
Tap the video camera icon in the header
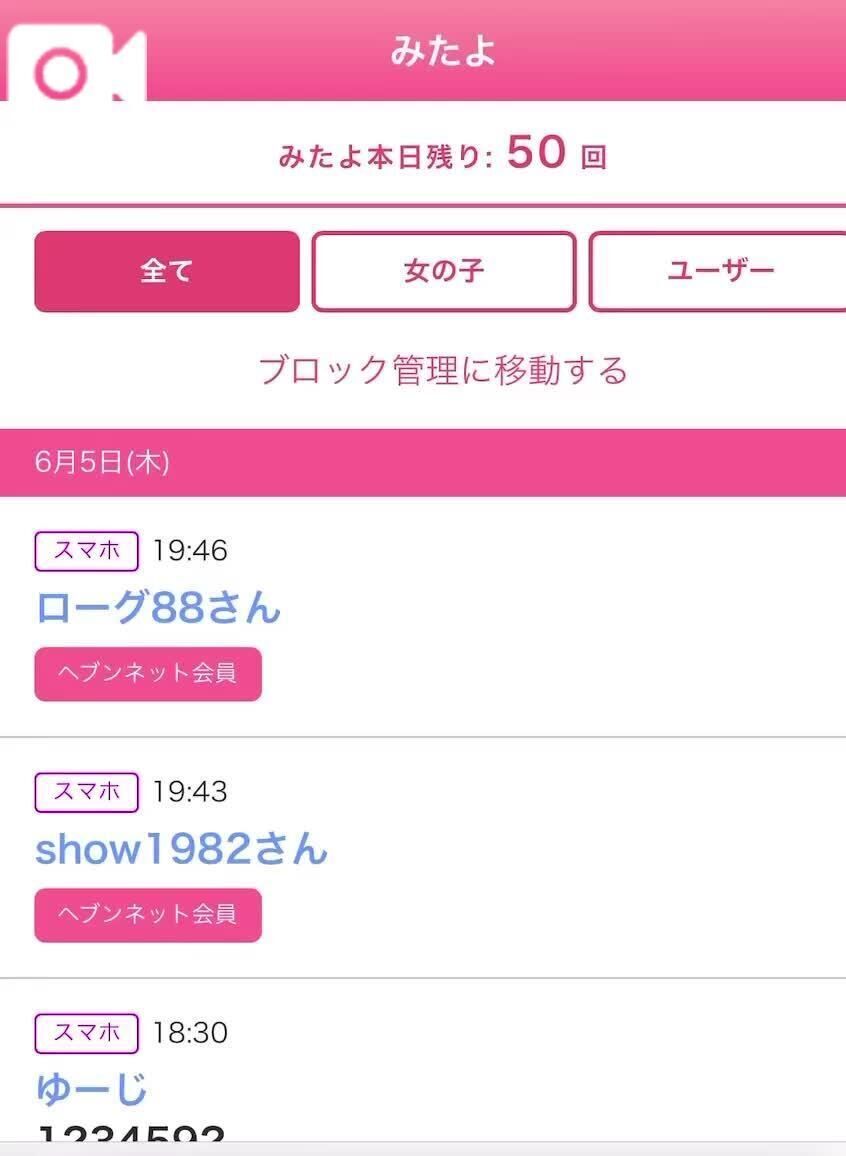pyautogui.click(x=77, y=63)
